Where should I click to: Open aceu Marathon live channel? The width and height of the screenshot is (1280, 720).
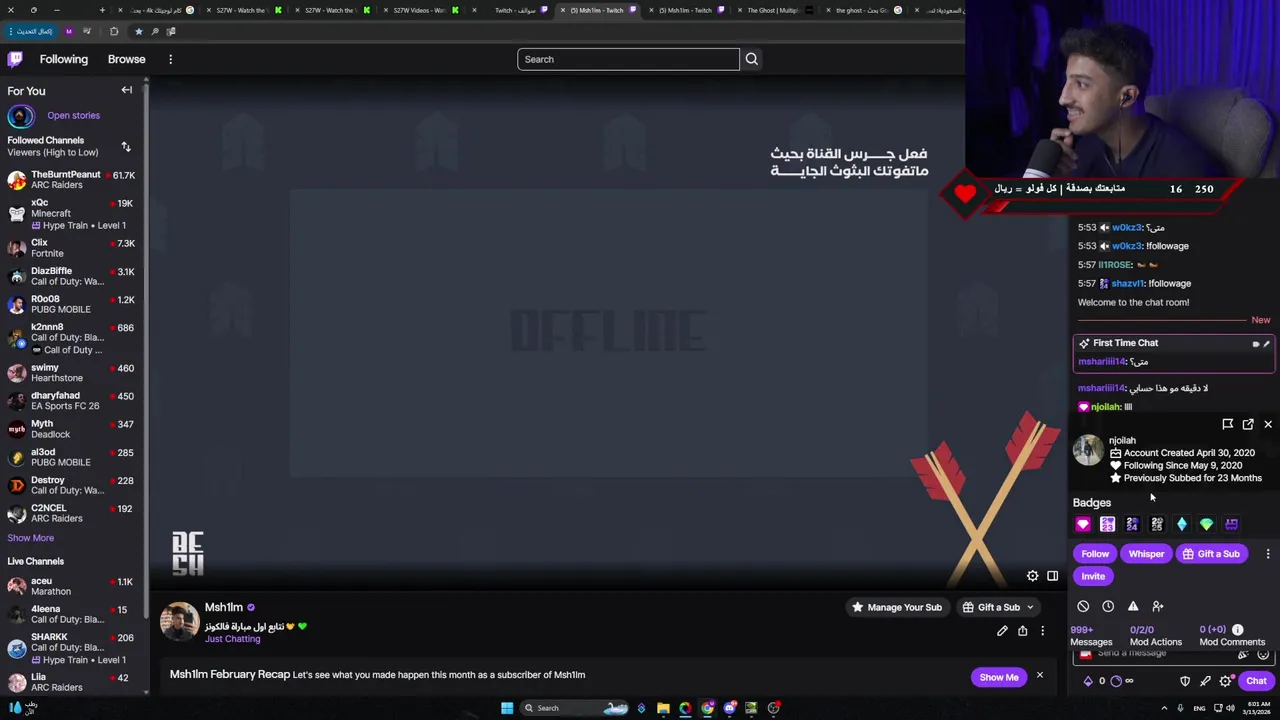pos(72,586)
